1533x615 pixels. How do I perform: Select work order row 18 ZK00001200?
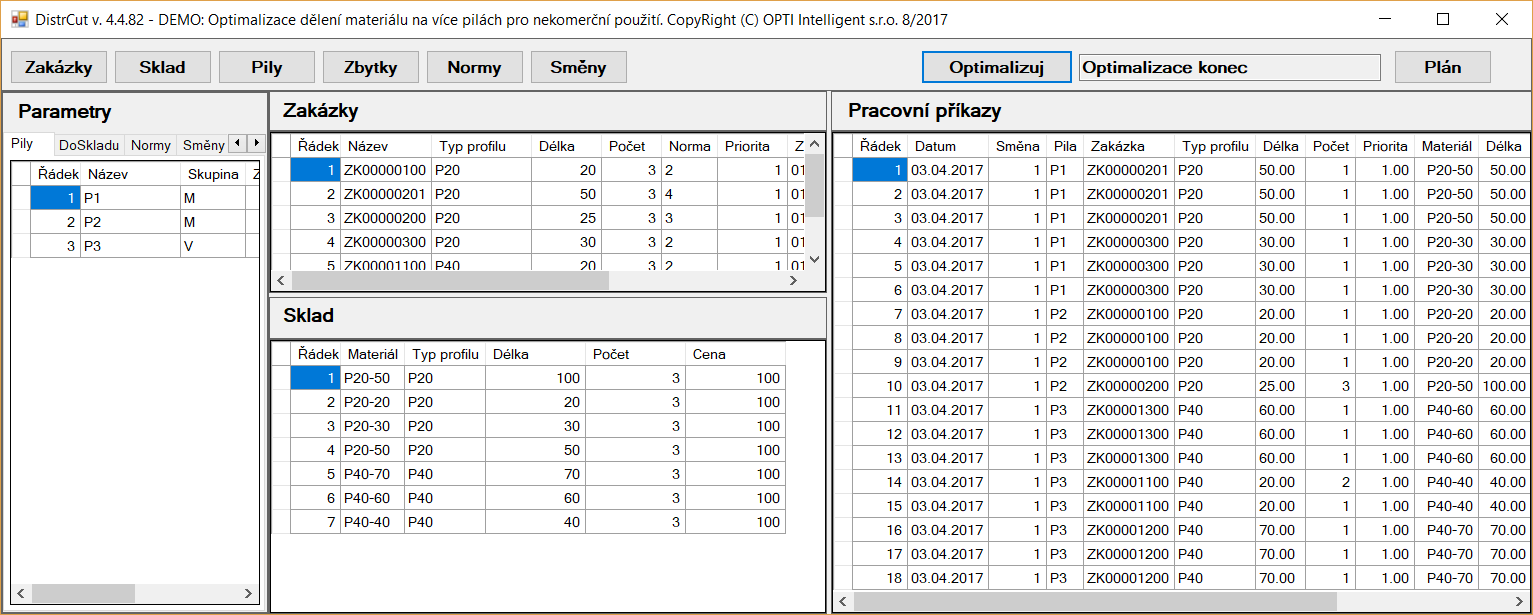tap(1181, 578)
